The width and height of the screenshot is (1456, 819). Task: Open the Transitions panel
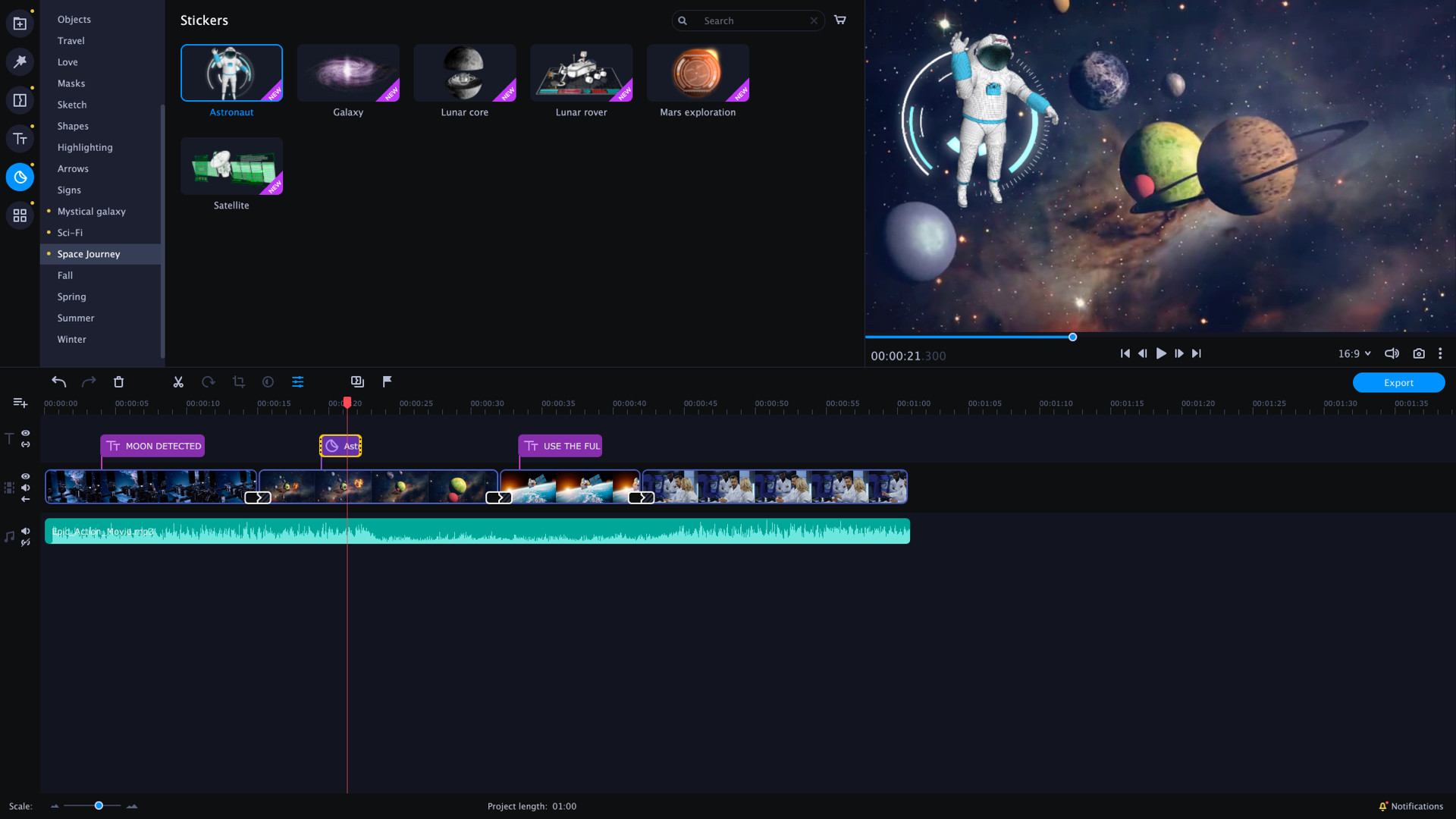(x=20, y=99)
